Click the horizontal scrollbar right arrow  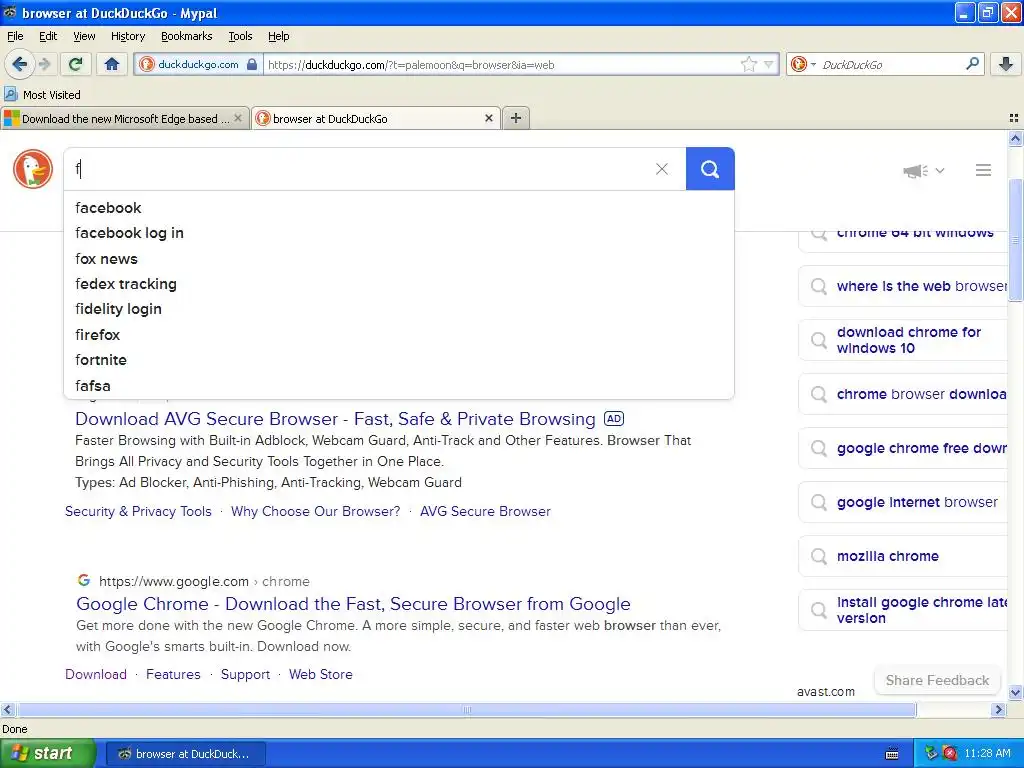click(x=998, y=709)
